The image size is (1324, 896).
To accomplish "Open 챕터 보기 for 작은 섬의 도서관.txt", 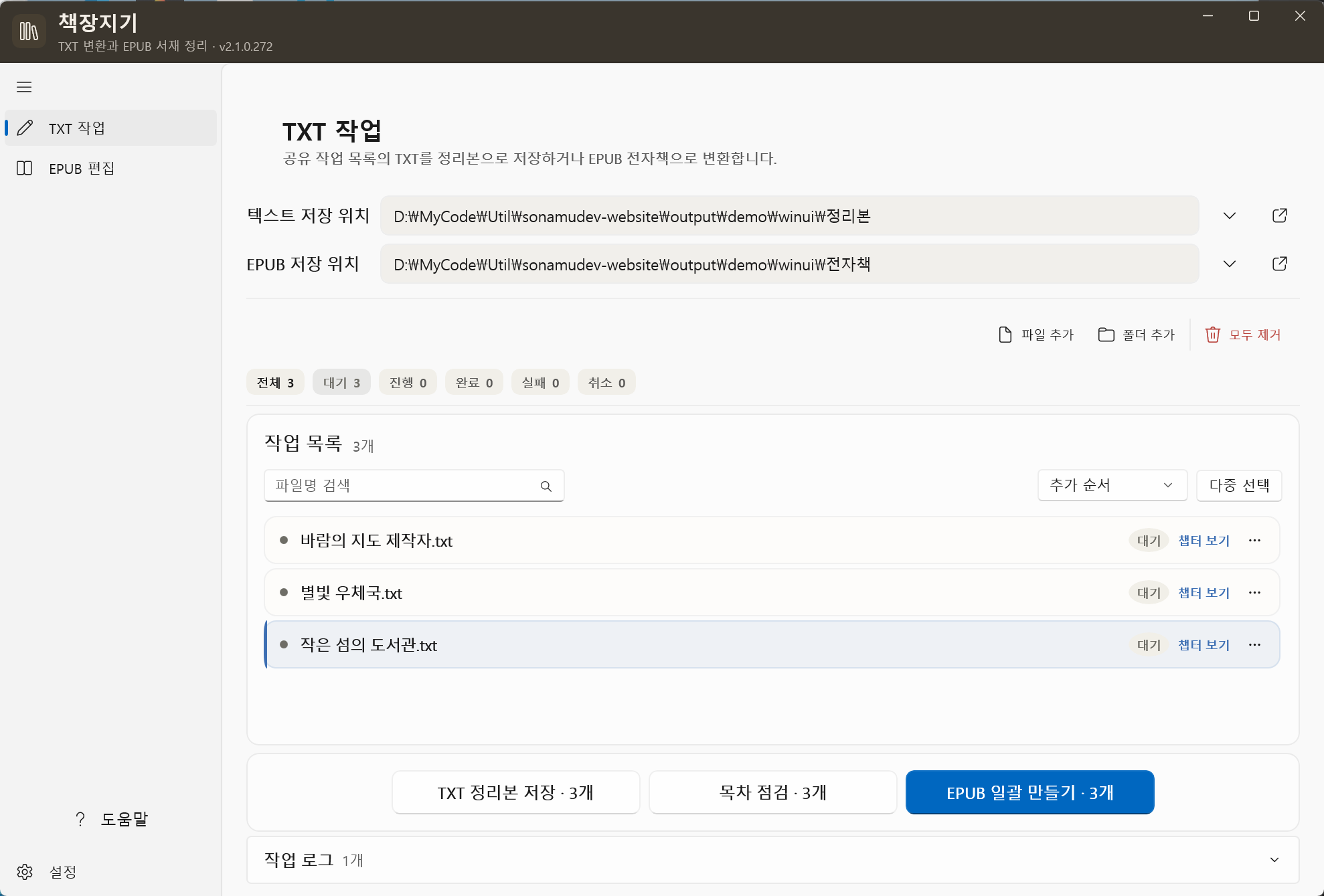I will 1204,645.
